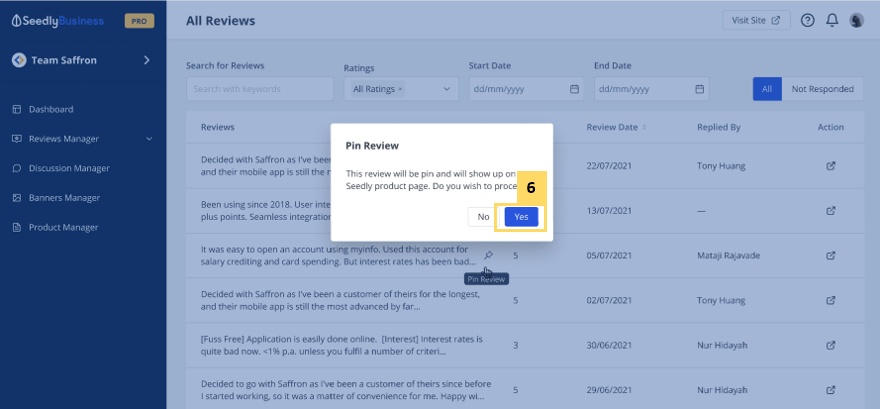
Task: Click the user profile avatar
Action: click(857, 20)
